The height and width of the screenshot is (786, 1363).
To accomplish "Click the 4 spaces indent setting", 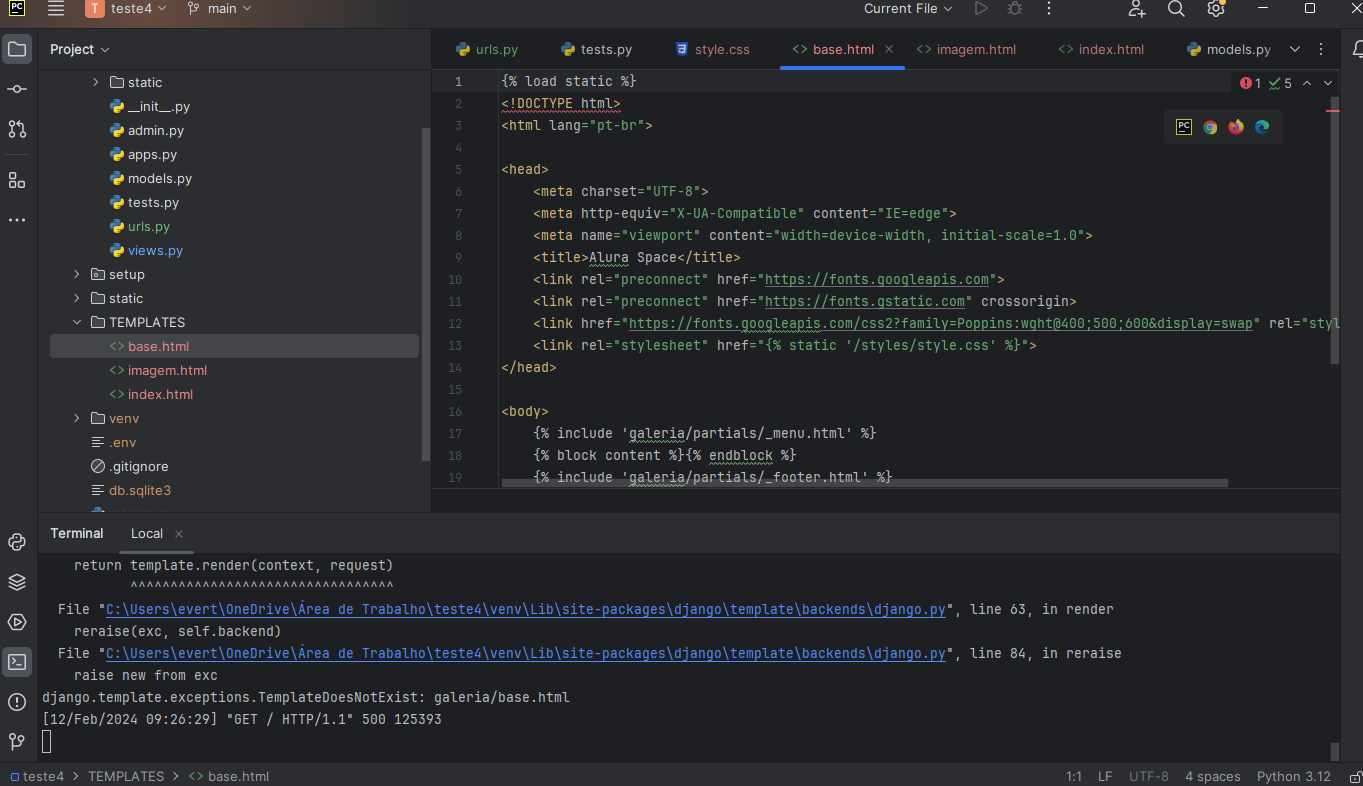I will (x=1213, y=776).
